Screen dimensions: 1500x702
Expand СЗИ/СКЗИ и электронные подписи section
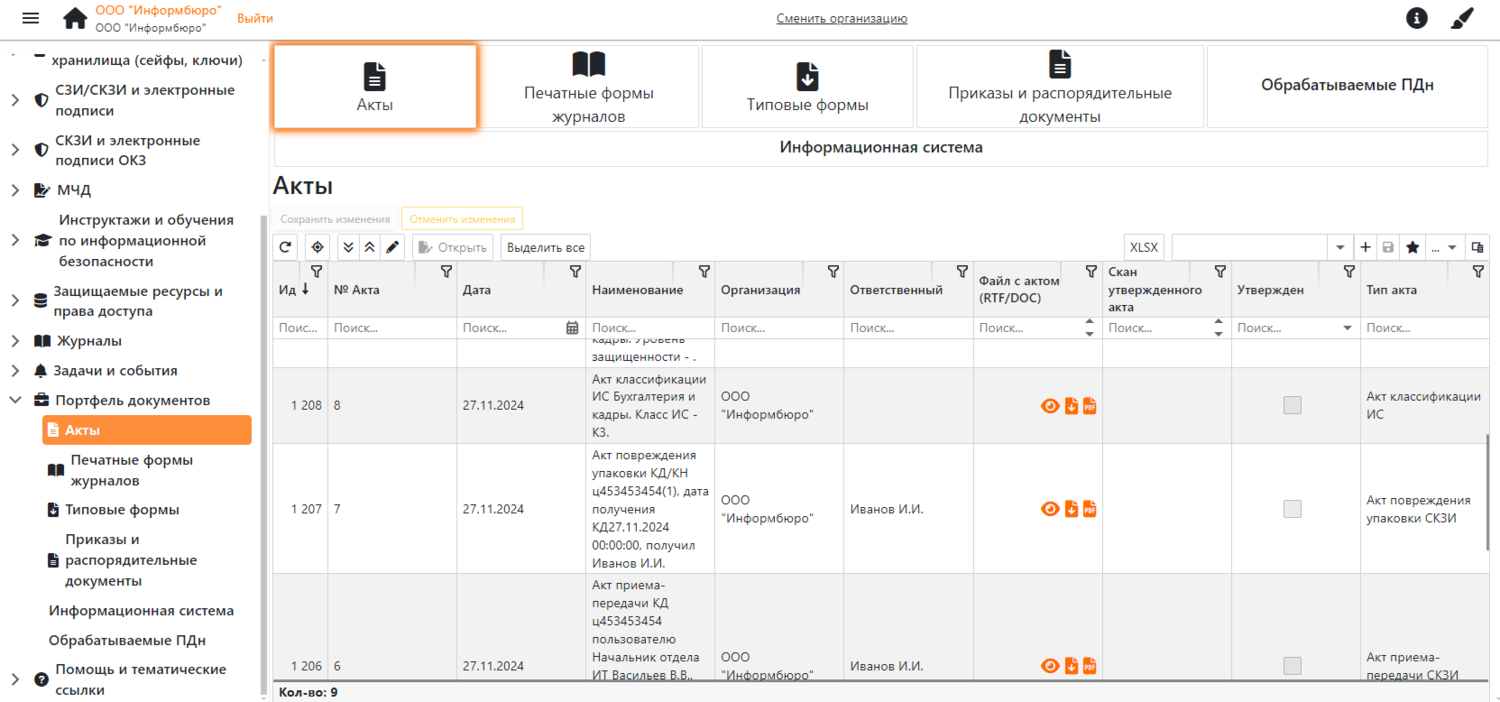tap(15, 100)
